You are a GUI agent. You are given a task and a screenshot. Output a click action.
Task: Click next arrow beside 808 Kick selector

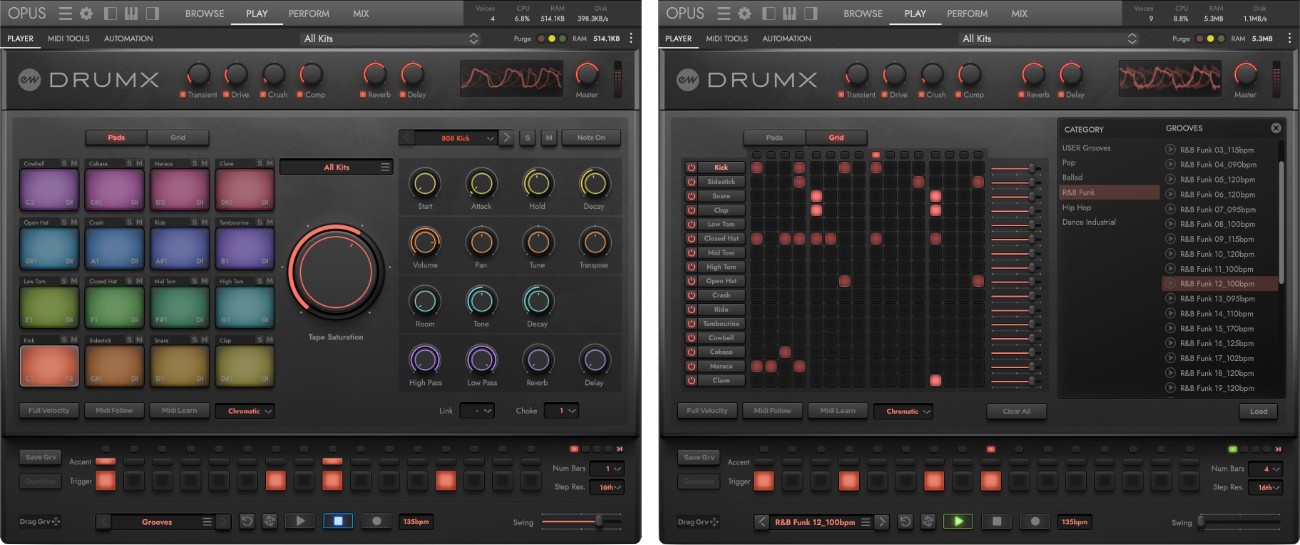tap(507, 138)
